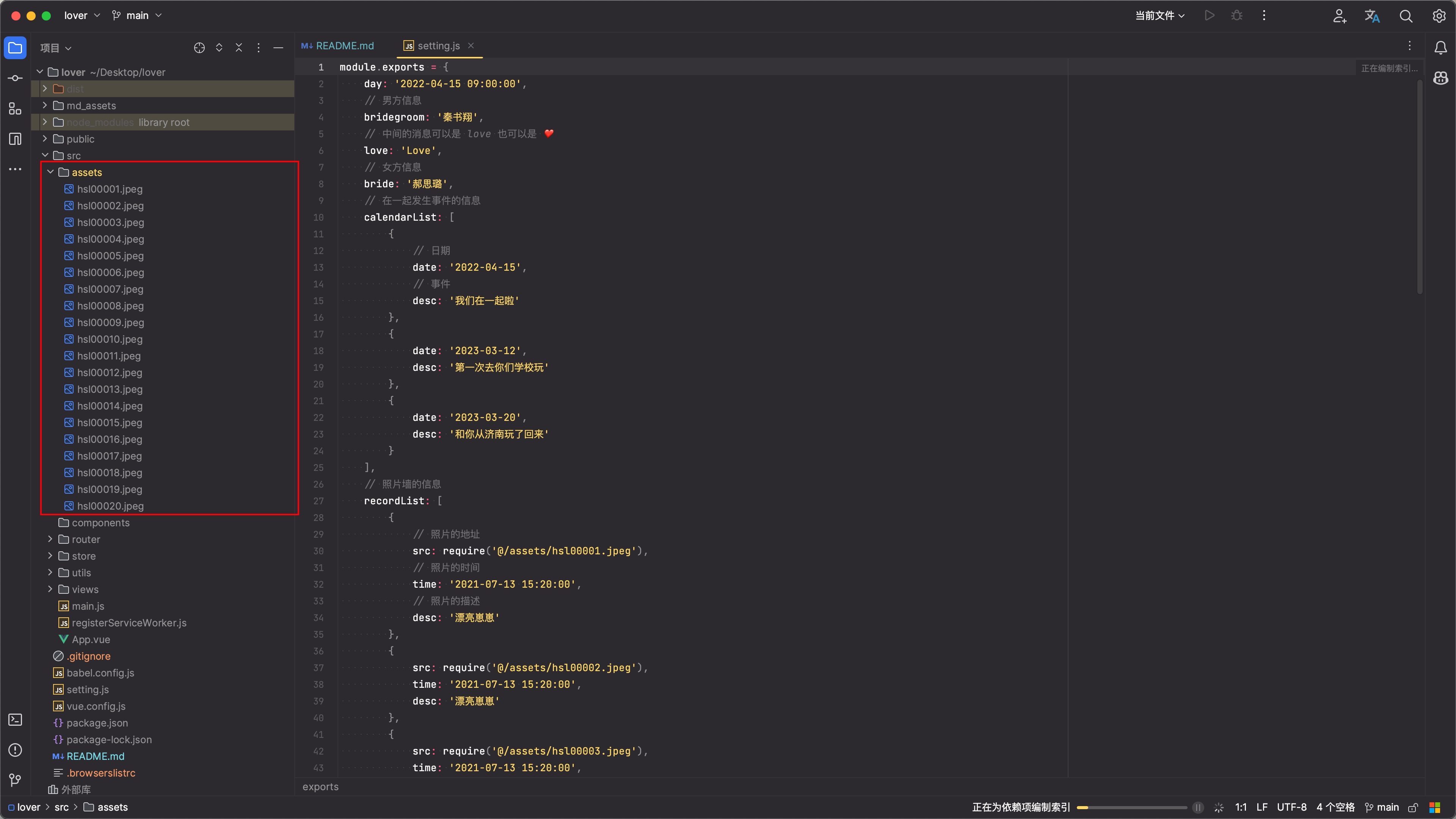1456x819 pixels.
Task: Close the setting.js tab
Action: [x=471, y=46]
